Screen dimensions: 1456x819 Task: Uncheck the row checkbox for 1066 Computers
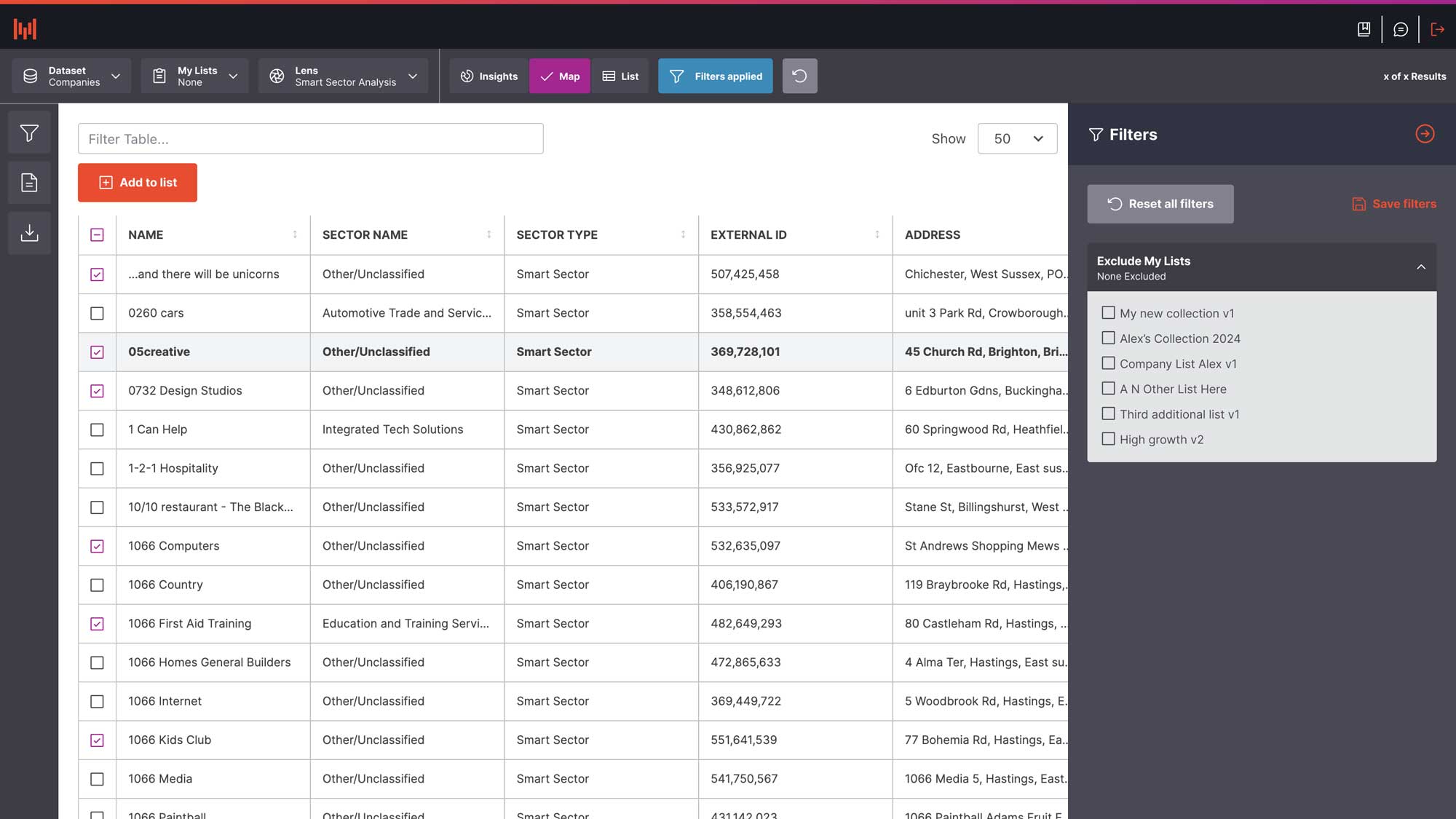point(97,546)
